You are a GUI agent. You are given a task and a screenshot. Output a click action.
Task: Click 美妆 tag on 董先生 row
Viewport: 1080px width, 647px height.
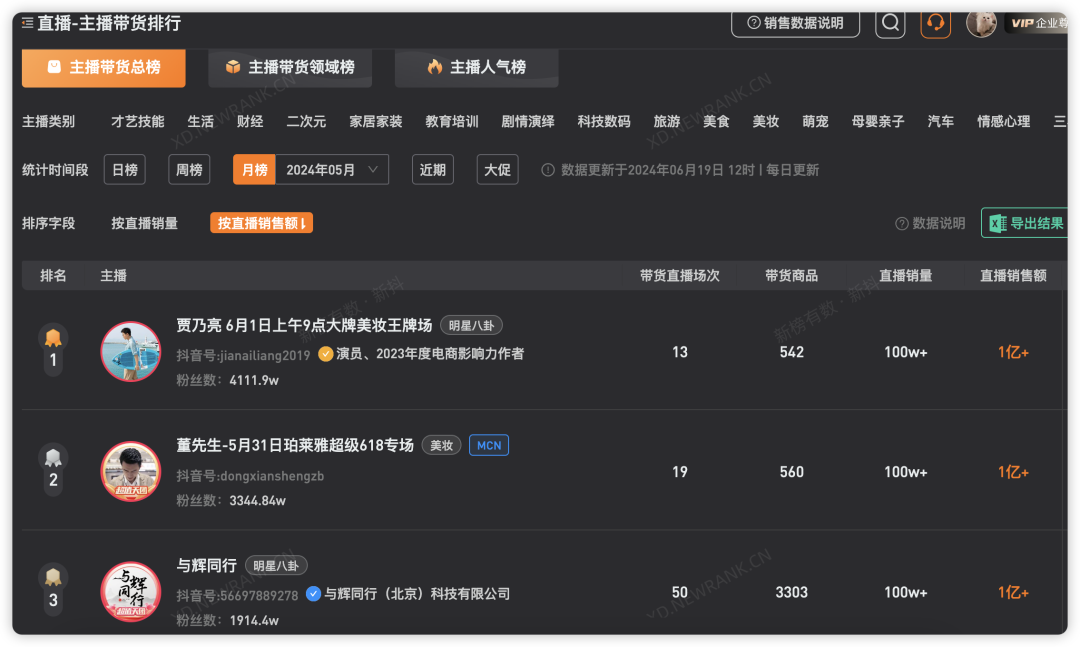(442, 446)
